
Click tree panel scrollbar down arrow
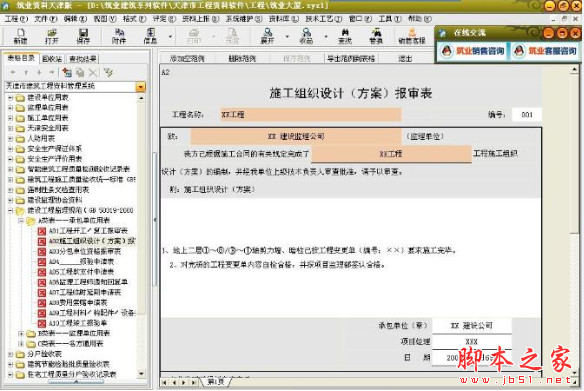[141, 373]
